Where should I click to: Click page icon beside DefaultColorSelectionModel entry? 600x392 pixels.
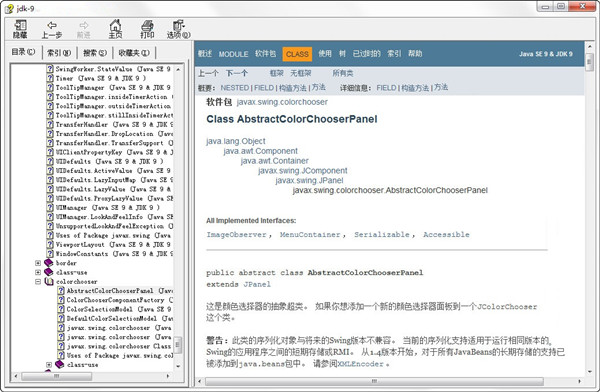pyautogui.click(x=61, y=318)
